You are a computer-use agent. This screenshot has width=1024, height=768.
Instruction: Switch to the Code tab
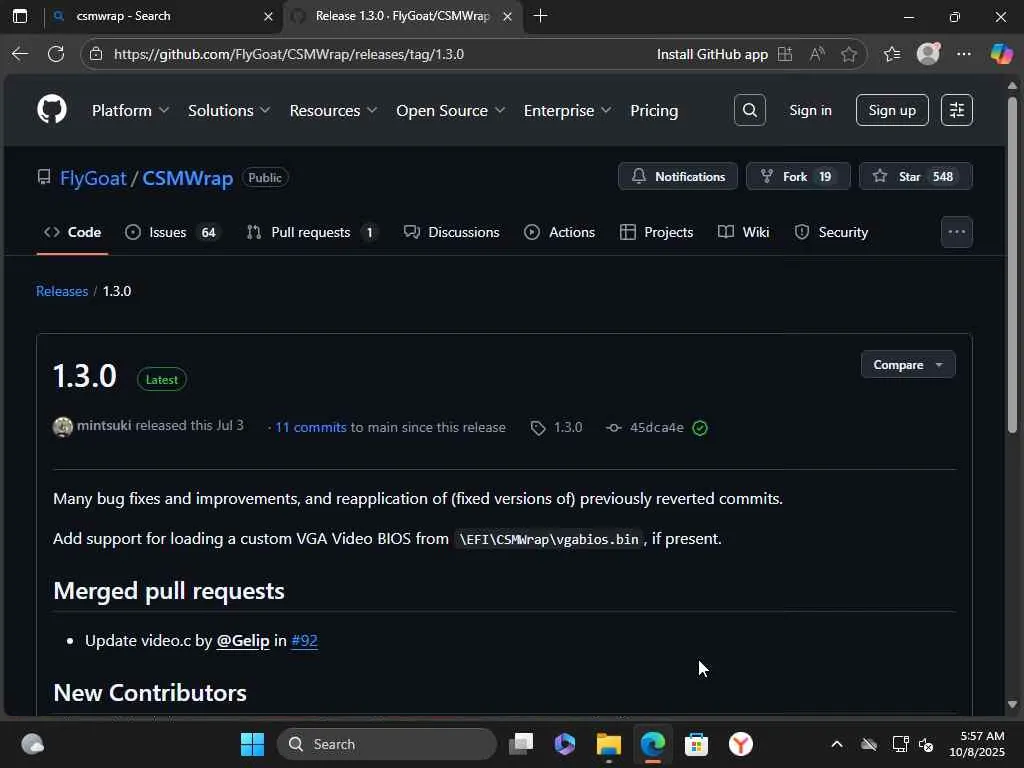(x=72, y=232)
